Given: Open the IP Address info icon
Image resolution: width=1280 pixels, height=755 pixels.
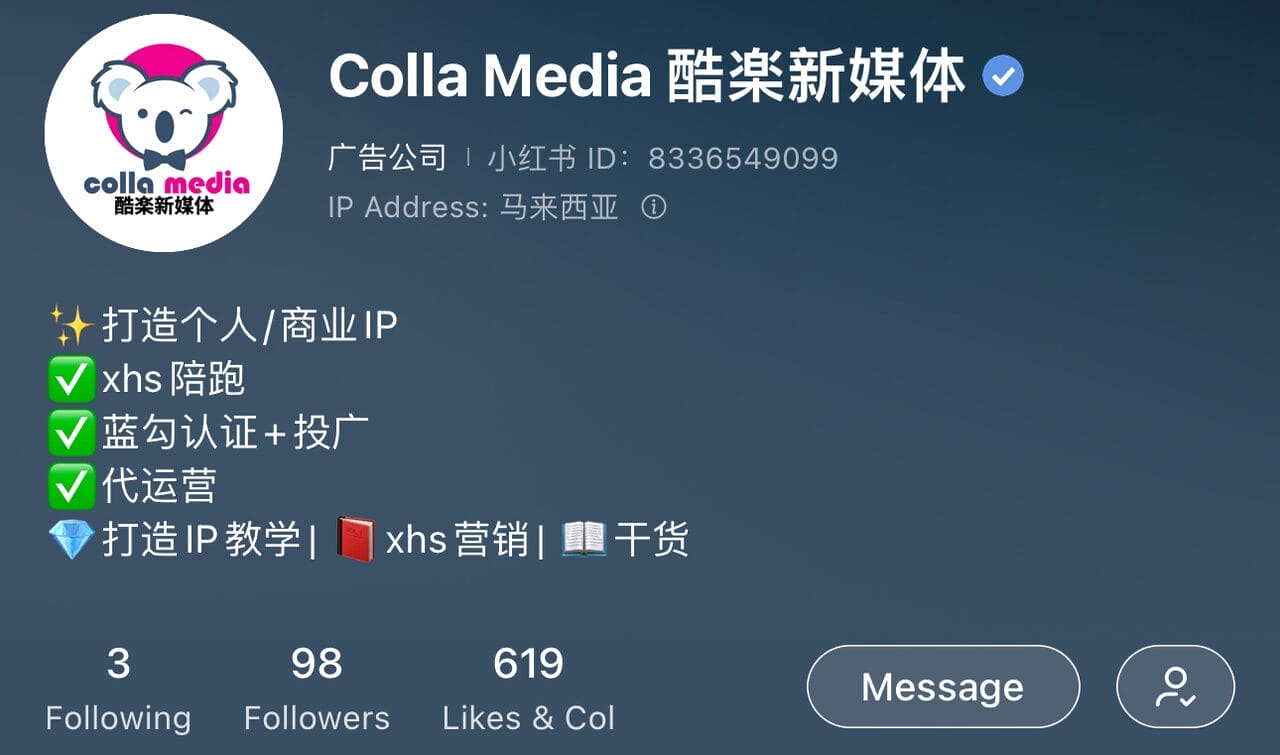Looking at the screenshot, I should [x=653, y=207].
